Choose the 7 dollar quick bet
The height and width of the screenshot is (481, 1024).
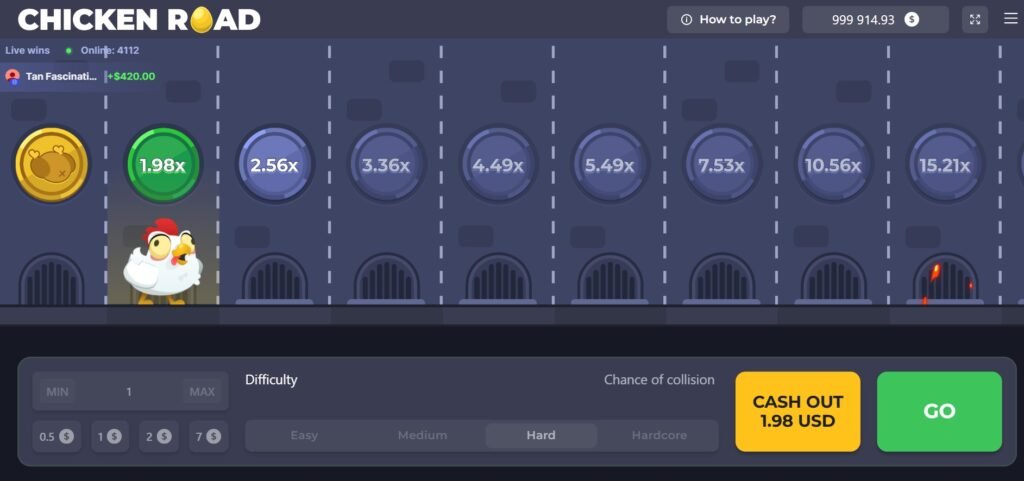[x=206, y=436]
